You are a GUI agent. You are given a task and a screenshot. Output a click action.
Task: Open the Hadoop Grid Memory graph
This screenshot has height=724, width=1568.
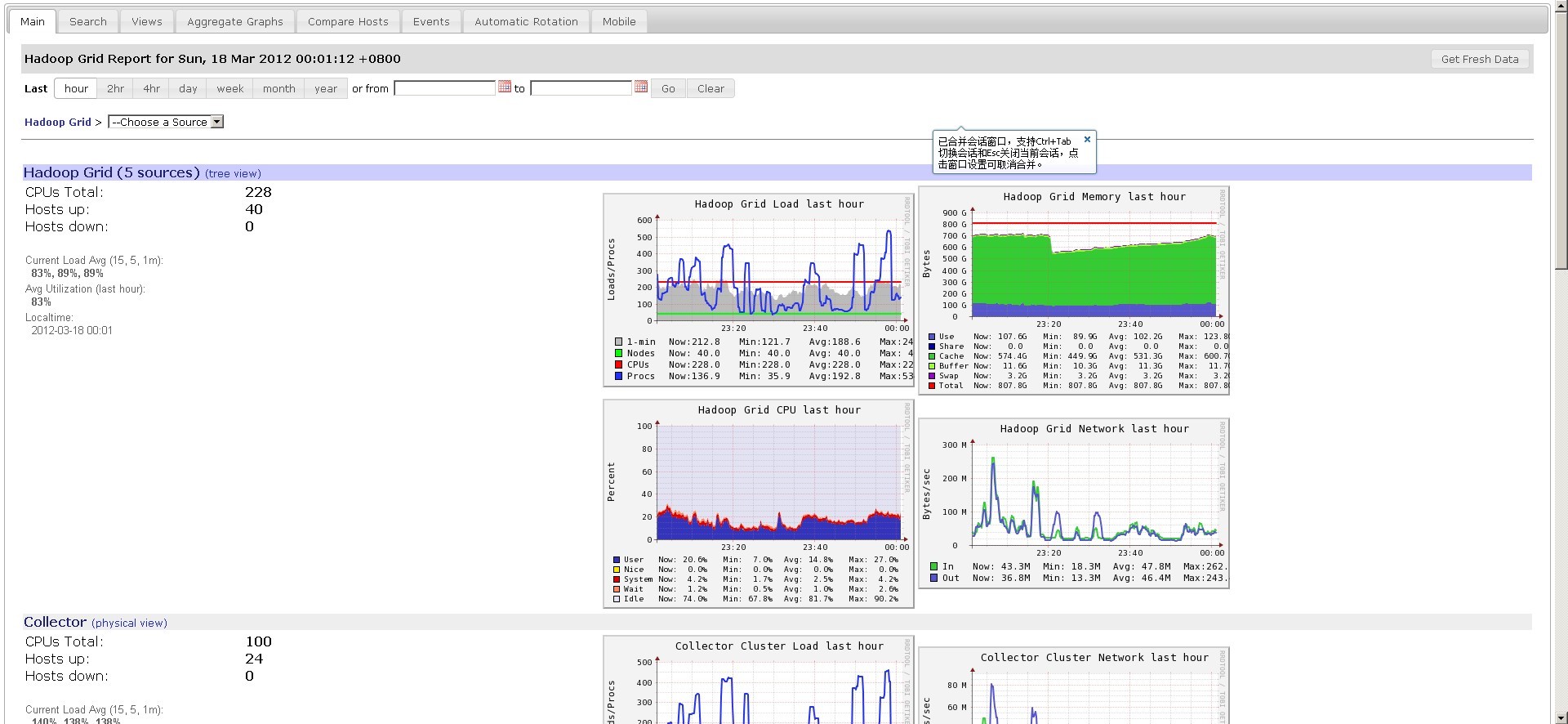(1074, 290)
